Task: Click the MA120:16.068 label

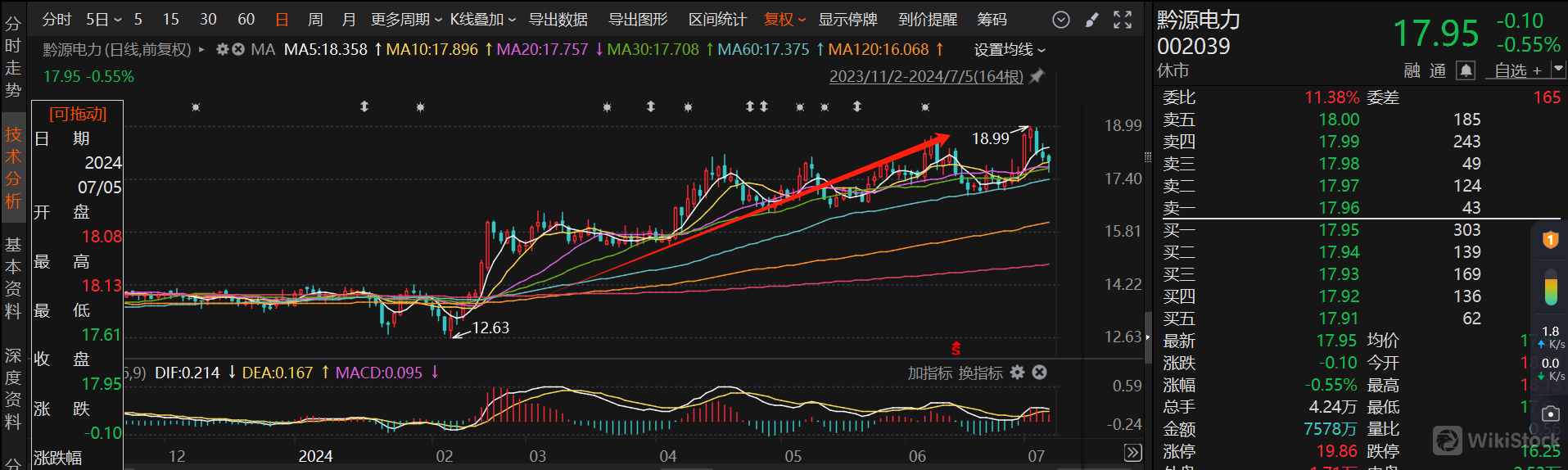Action: 879,50
